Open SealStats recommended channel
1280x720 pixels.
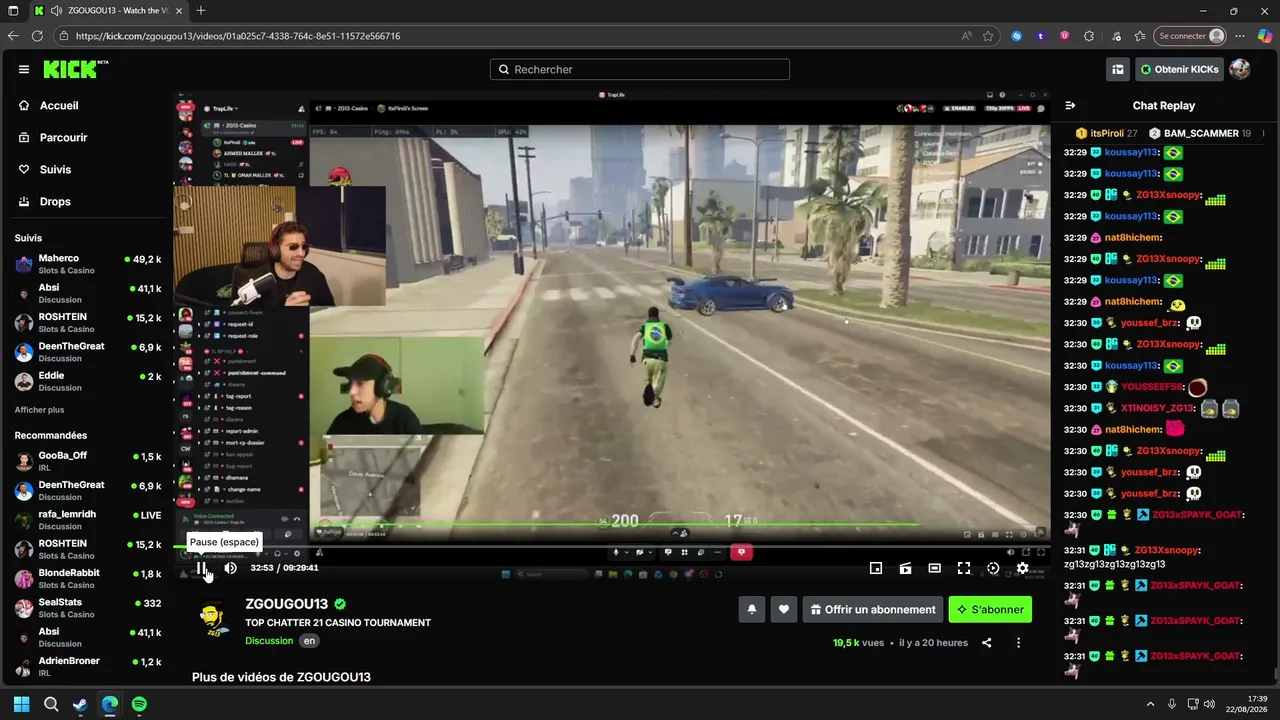[x=88, y=608]
